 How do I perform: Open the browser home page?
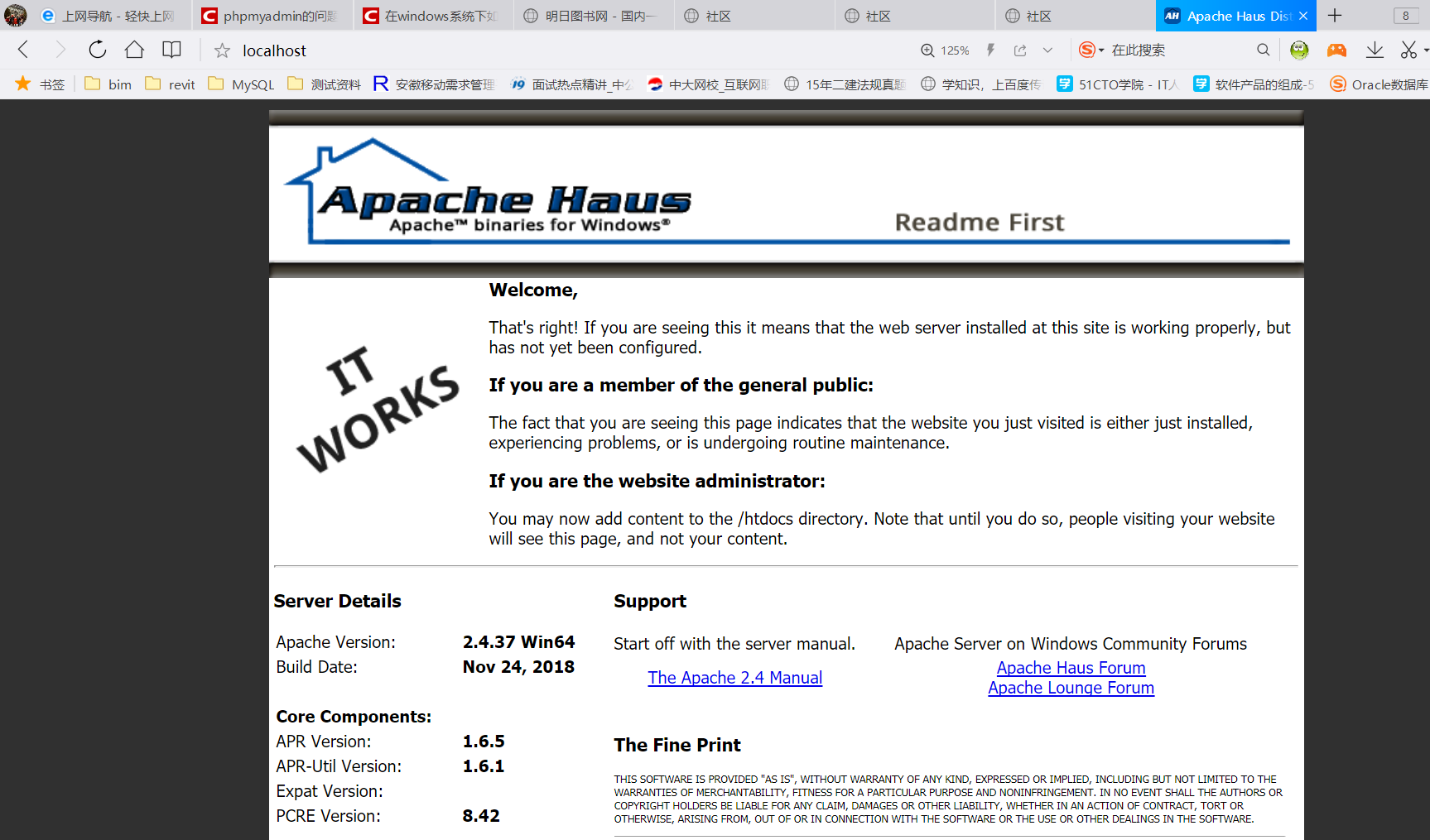pyautogui.click(x=134, y=50)
